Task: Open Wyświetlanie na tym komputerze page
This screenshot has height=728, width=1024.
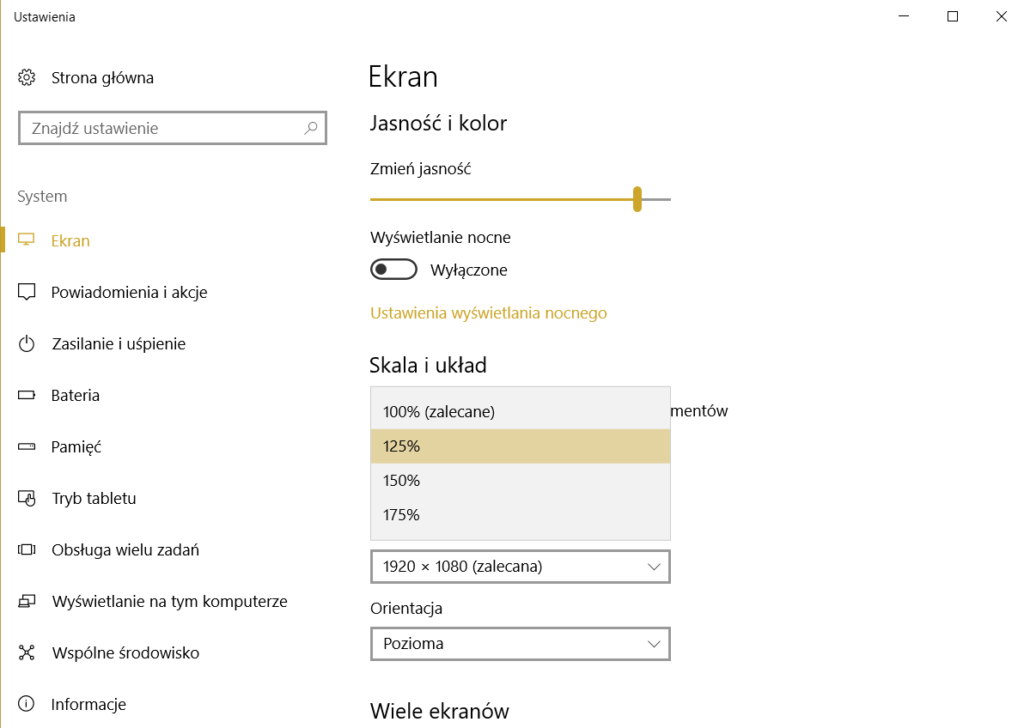Action: click(170, 601)
